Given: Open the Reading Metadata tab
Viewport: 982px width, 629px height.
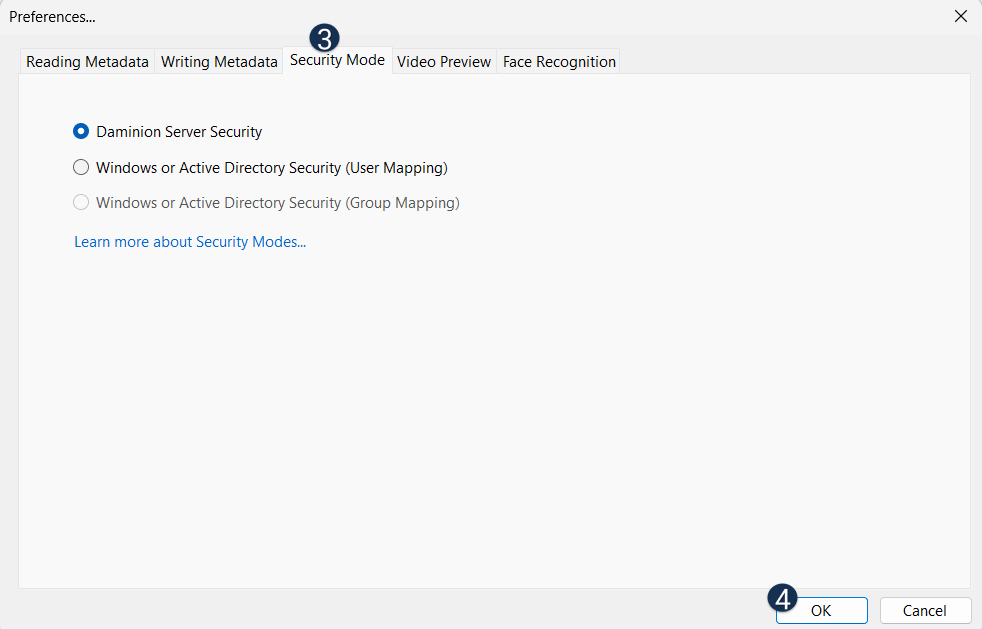Looking at the screenshot, I should [x=87, y=62].
